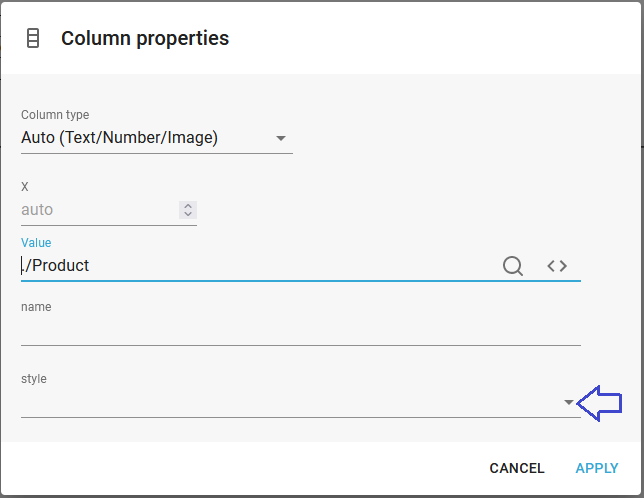The image size is (644, 498).
Task: Click the blue outlined arrow pointing at style
Action: (601, 403)
